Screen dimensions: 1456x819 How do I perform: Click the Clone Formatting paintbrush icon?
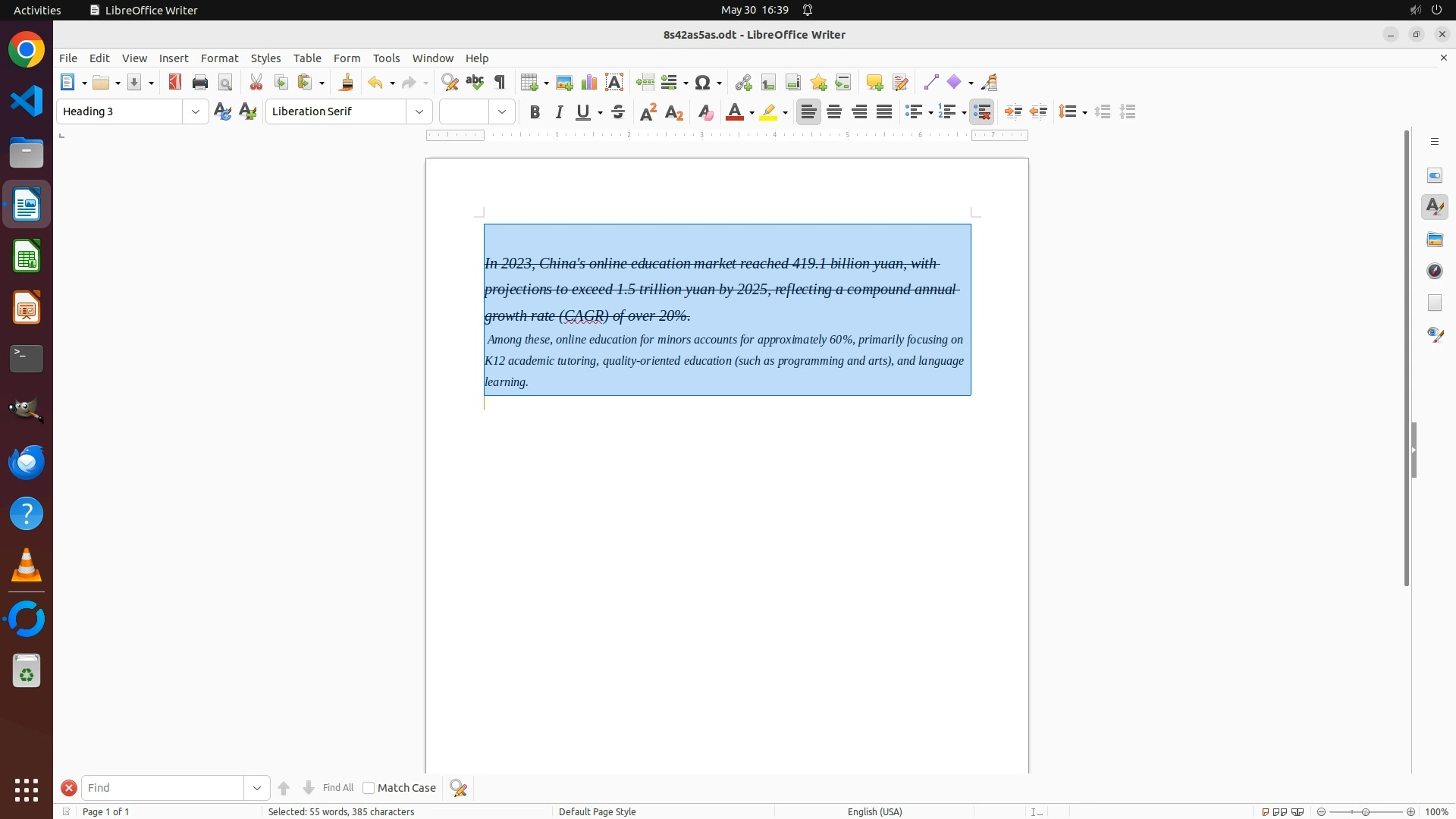[x=347, y=83]
